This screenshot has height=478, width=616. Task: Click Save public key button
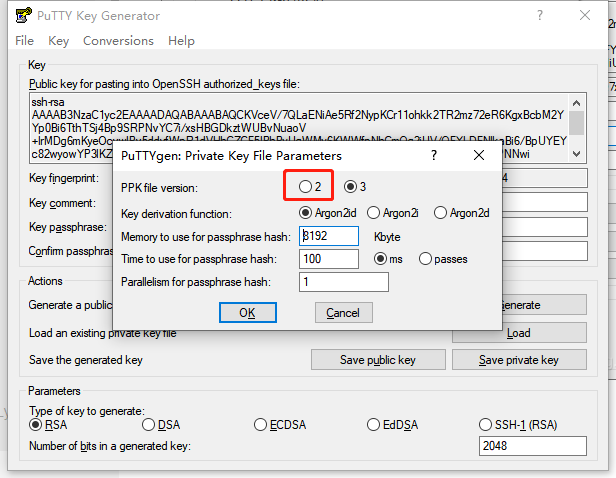tap(378, 360)
